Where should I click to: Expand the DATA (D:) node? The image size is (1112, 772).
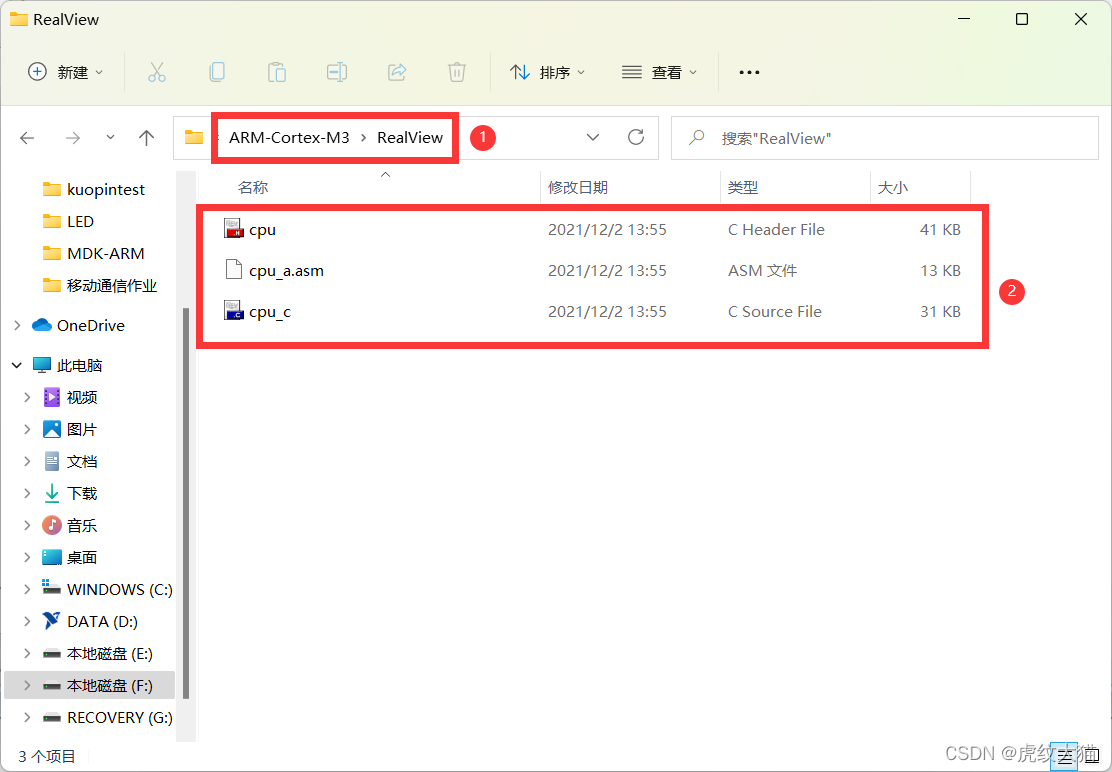(x=27, y=621)
